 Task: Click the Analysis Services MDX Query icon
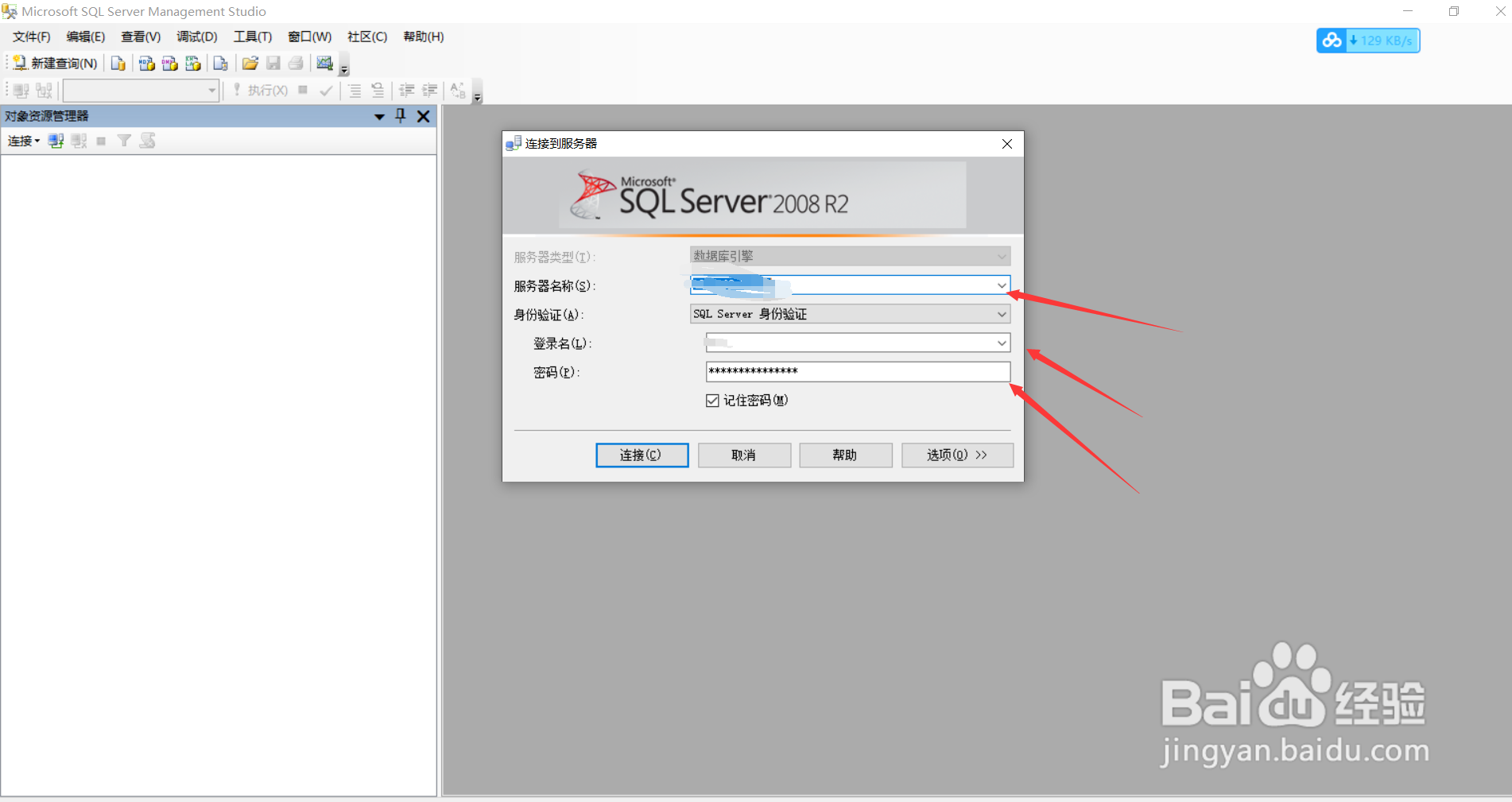[146, 64]
